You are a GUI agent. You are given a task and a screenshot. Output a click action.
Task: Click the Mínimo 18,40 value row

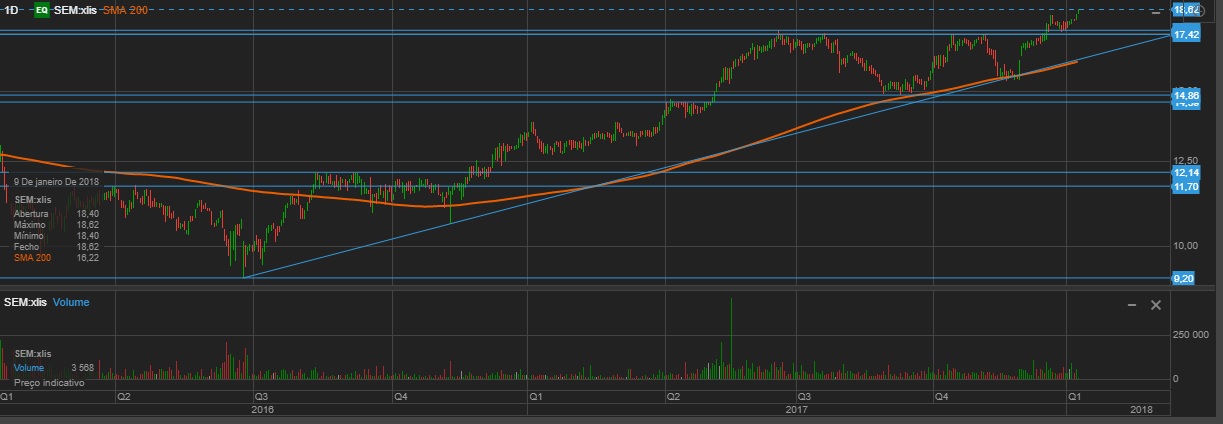56,235
